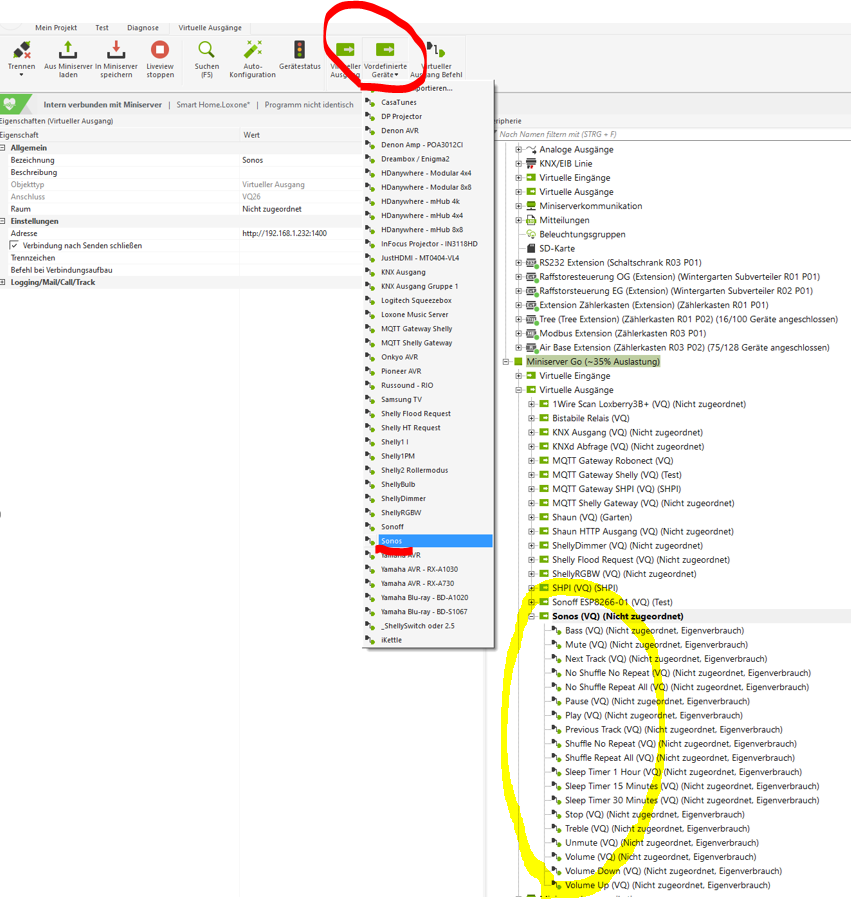Screen dimensions: 851x899
Task: Select Treble (VQ) command row
Action: (657, 828)
